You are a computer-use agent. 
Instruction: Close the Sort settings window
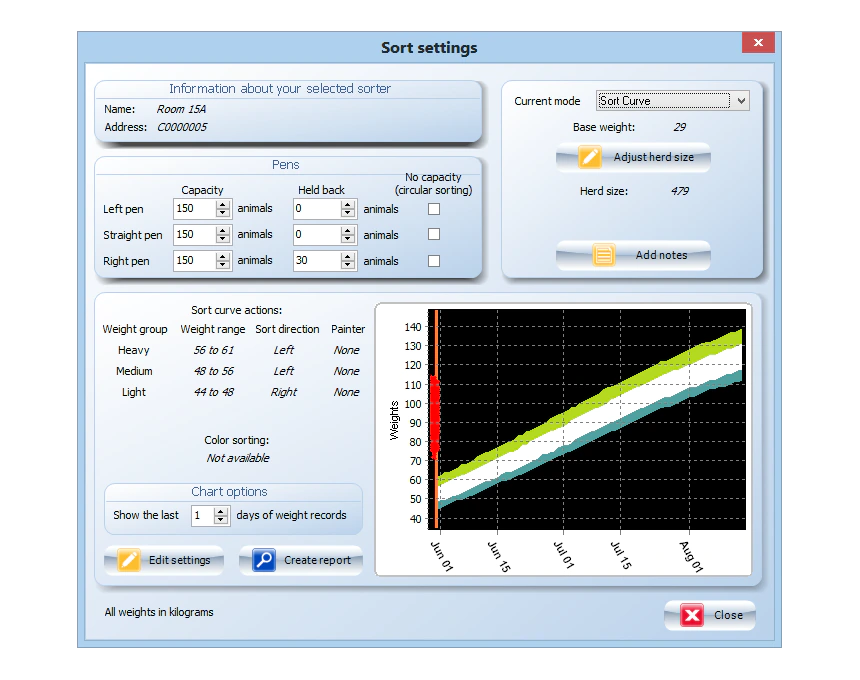coord(758,43)
